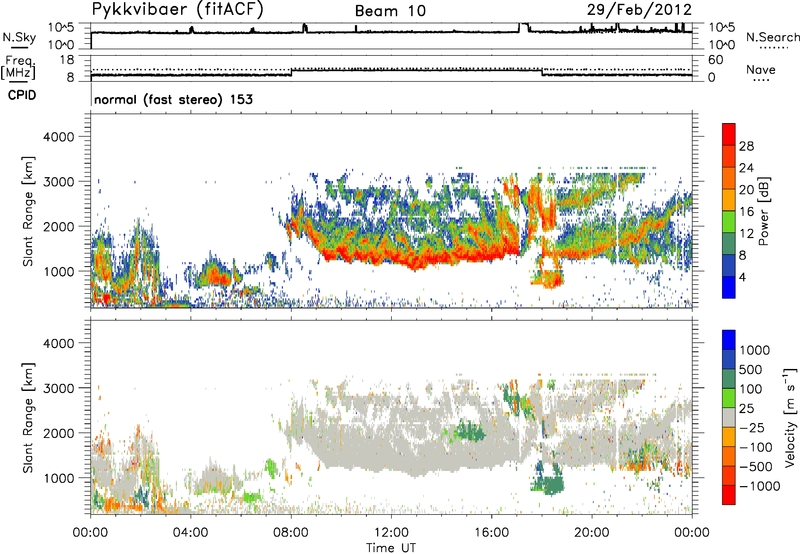Screen dimensions: 800x554
Task: Click the '12:00' time axis tick label
Action: pos(391,533)
